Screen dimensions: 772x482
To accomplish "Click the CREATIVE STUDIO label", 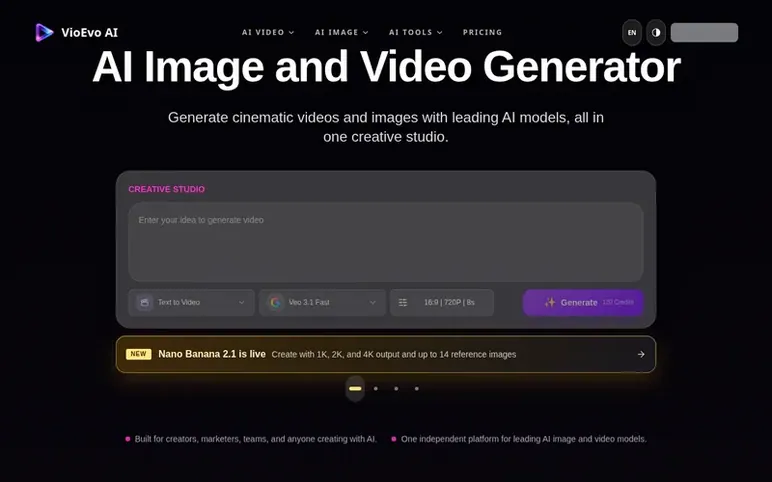I will pyautogui.click(x=166, y=189).
